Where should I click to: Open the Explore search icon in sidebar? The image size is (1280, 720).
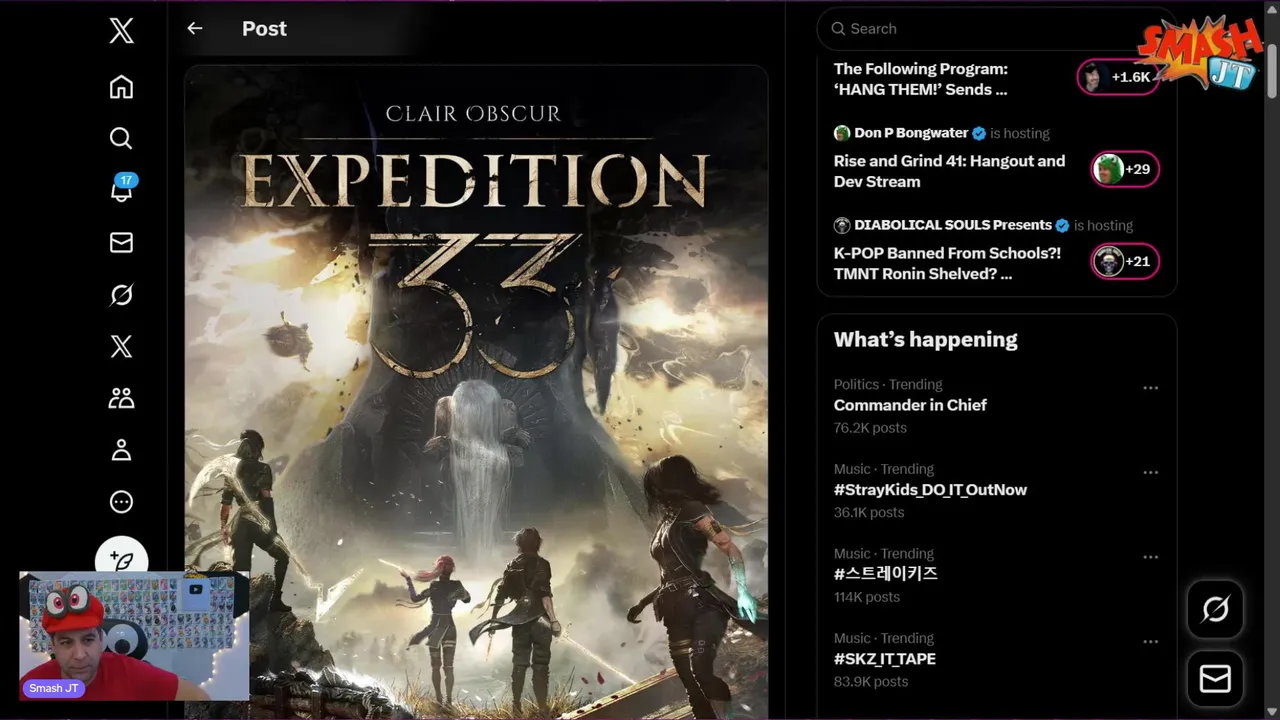coord(121,138)
